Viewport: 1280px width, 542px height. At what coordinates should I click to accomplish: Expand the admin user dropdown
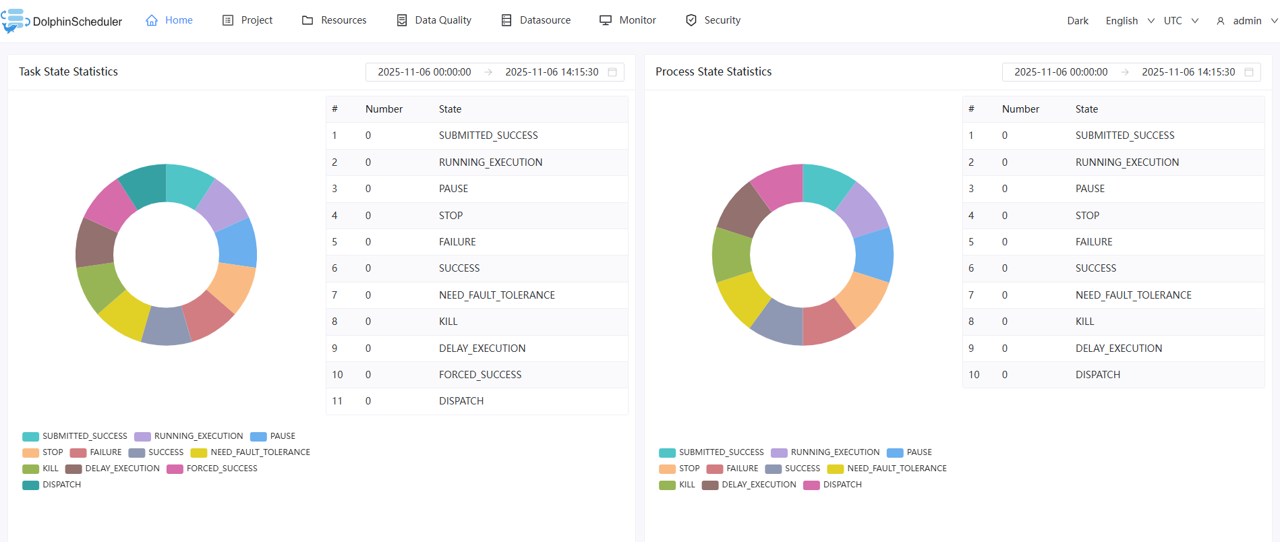click(1246, 21)
